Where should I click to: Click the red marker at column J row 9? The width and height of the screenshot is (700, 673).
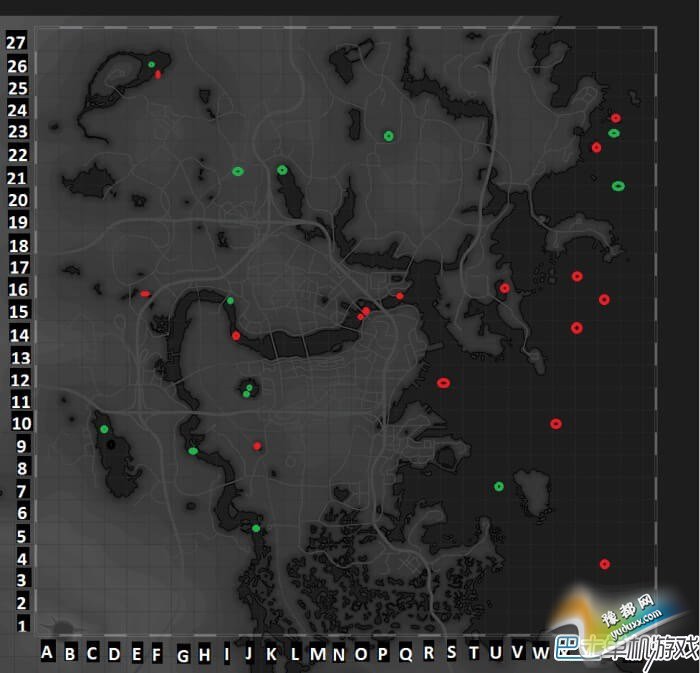click(x=257, y=446)
